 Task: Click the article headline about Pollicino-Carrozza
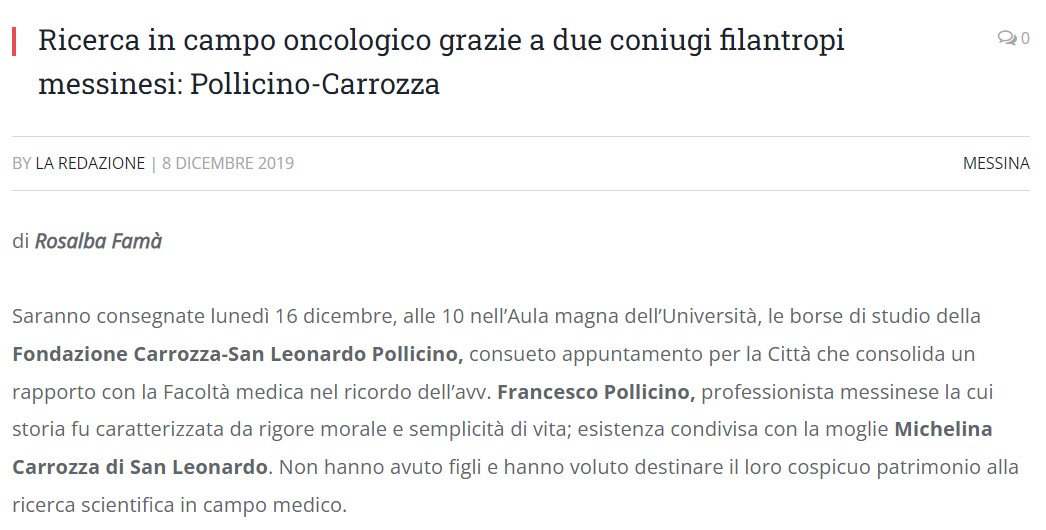[x=441, y=61]
